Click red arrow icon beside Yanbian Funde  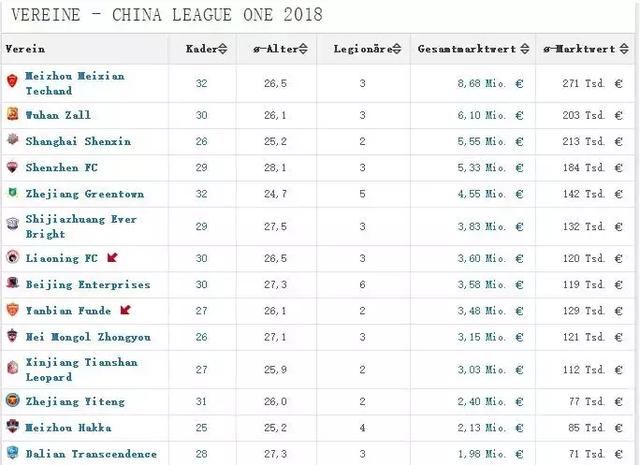click(x=125, y=310)
